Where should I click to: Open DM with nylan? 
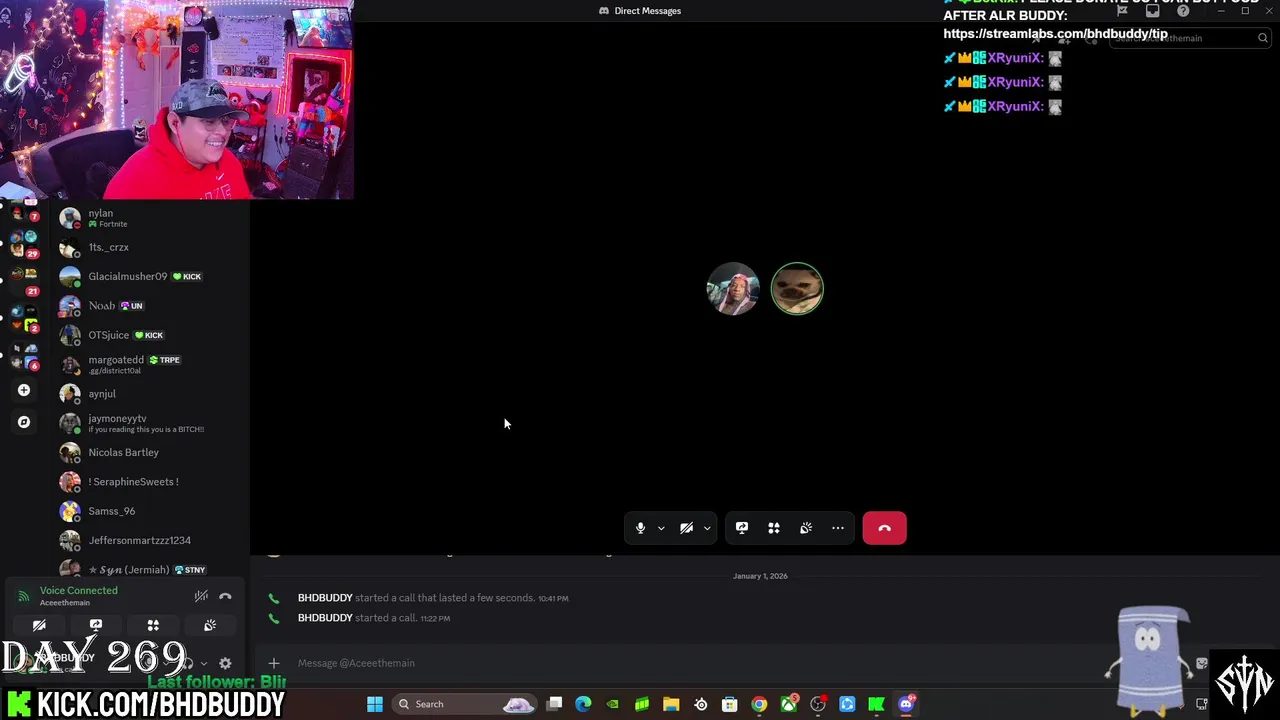pos(150,217)
